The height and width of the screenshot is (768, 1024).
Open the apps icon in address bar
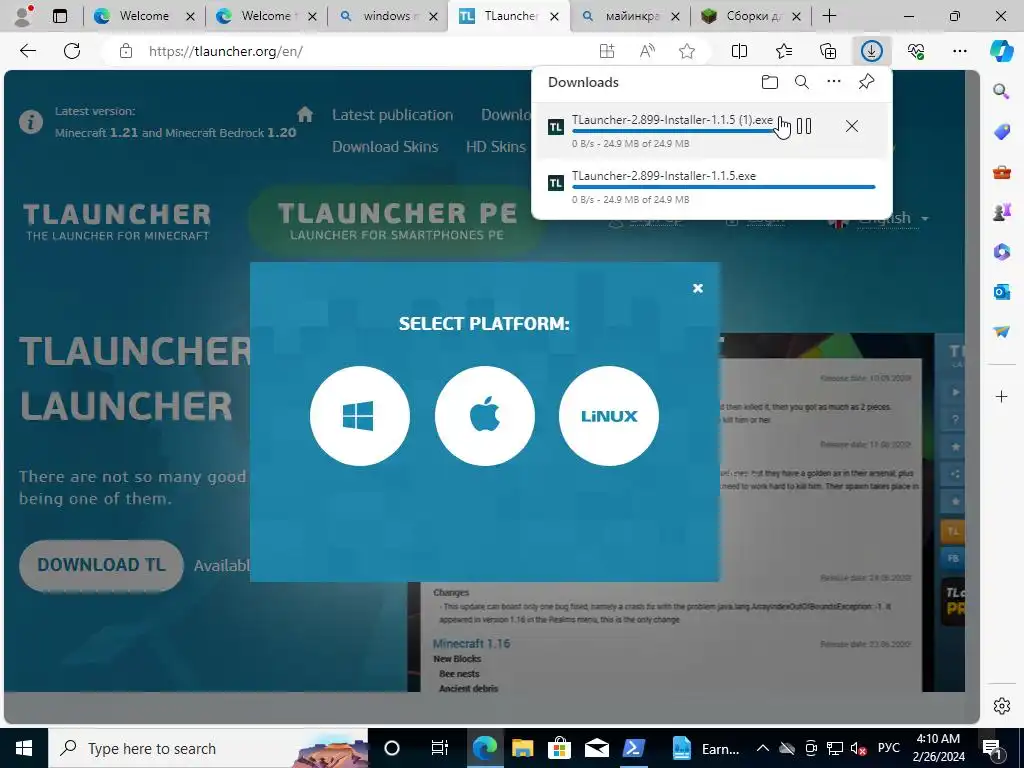pyautogui.click(x=607, y=51)
